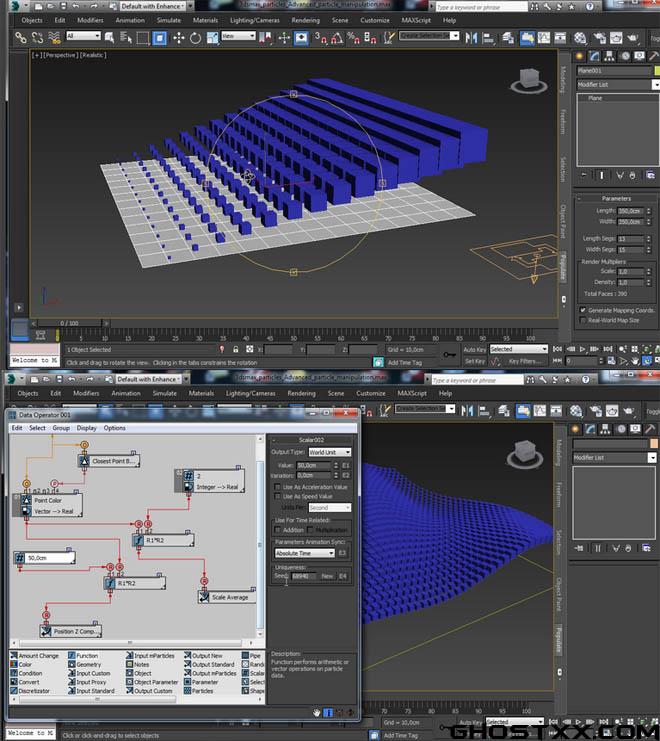The width and height of the screenshot is (660, 741).
Task: Click the New seed button
Action: [x=327, y=576]
